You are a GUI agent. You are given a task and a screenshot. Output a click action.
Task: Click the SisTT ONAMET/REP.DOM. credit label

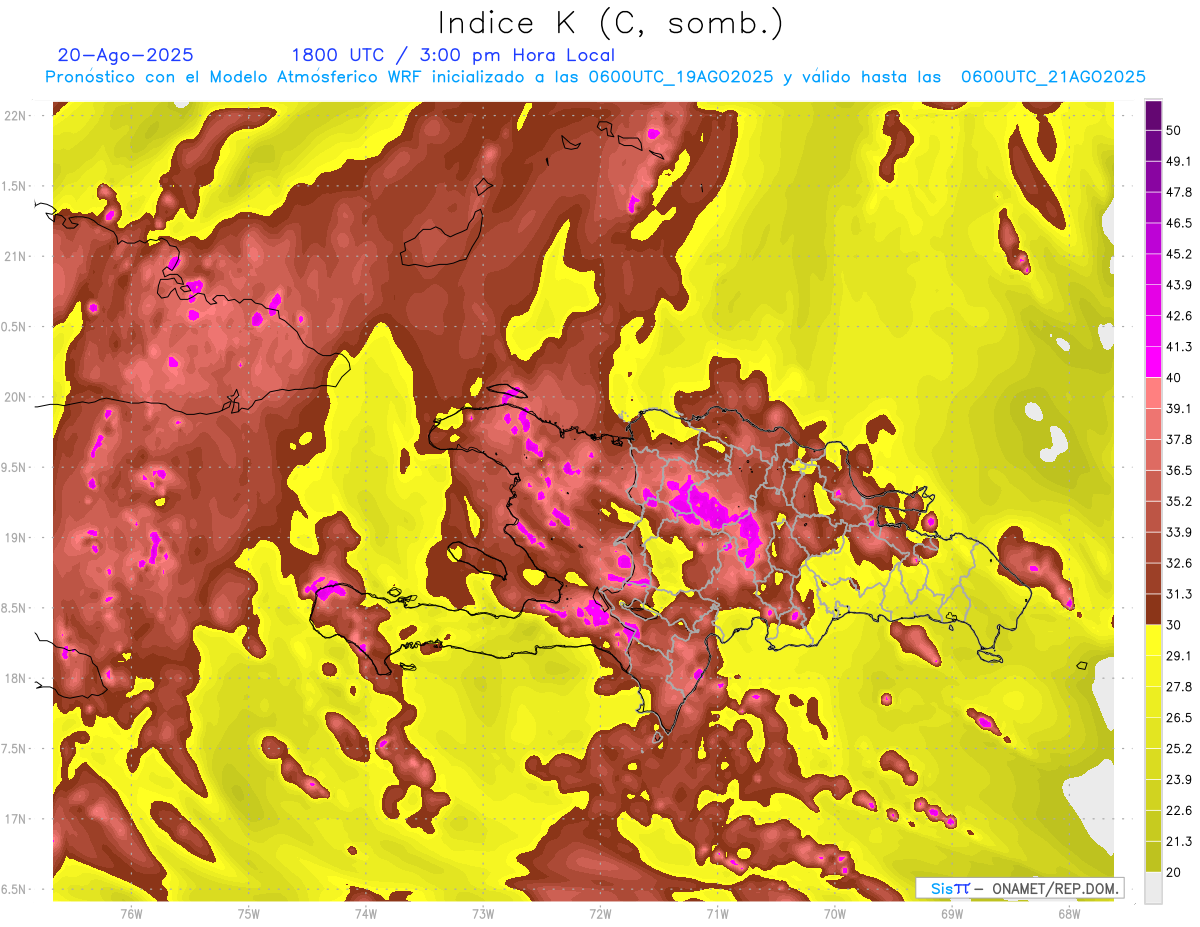point(1018,888)
